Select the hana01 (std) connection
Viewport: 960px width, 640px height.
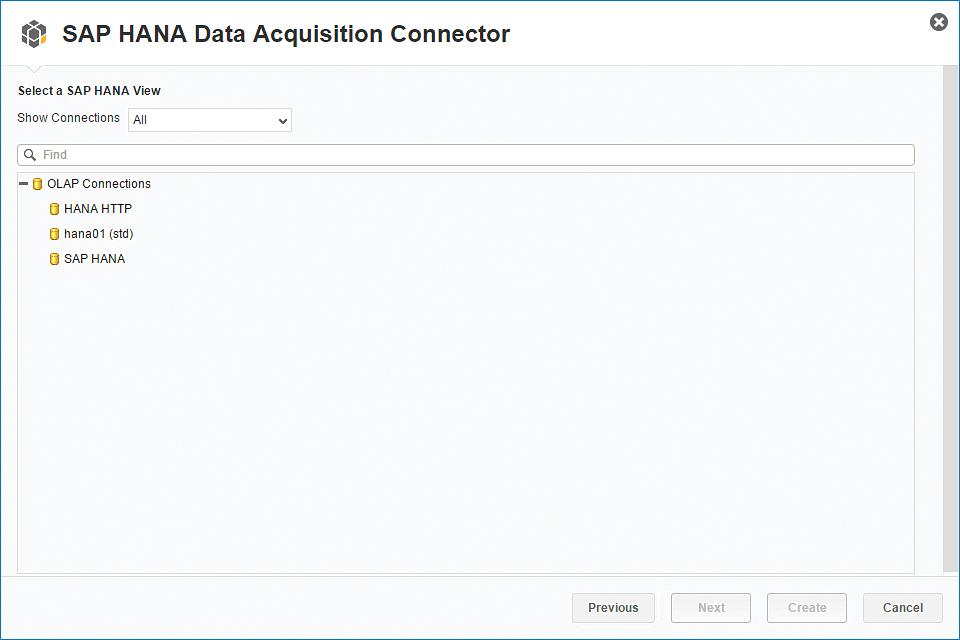click(x=99, y=234)
